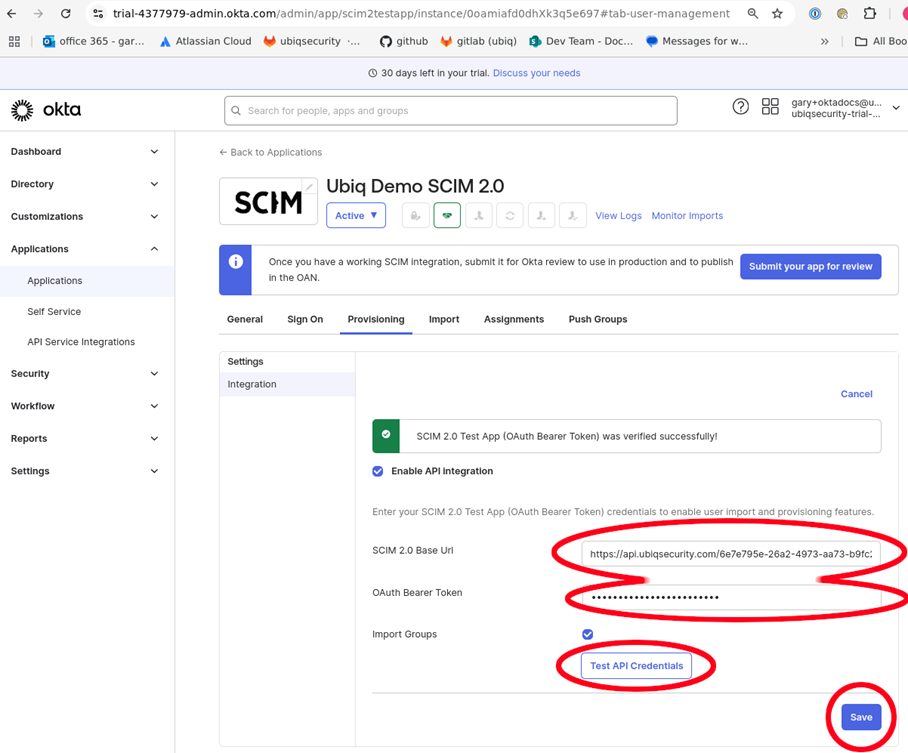This screenshot has height=753, width=908.
Task: Click the user icon left of sync icon
Action: (x=478, y=215)
